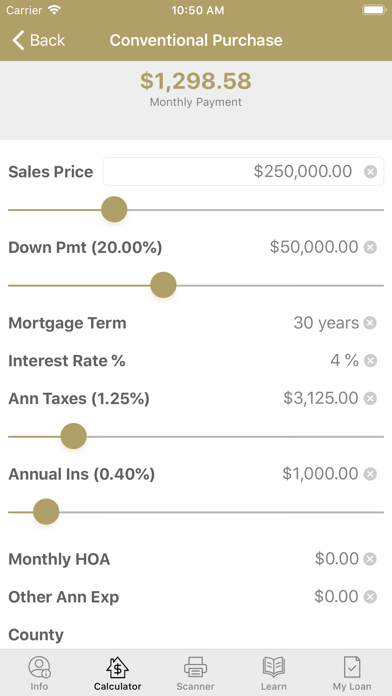
Task: Clear the Mortgage Term value
Action: [x=370, y=323]
